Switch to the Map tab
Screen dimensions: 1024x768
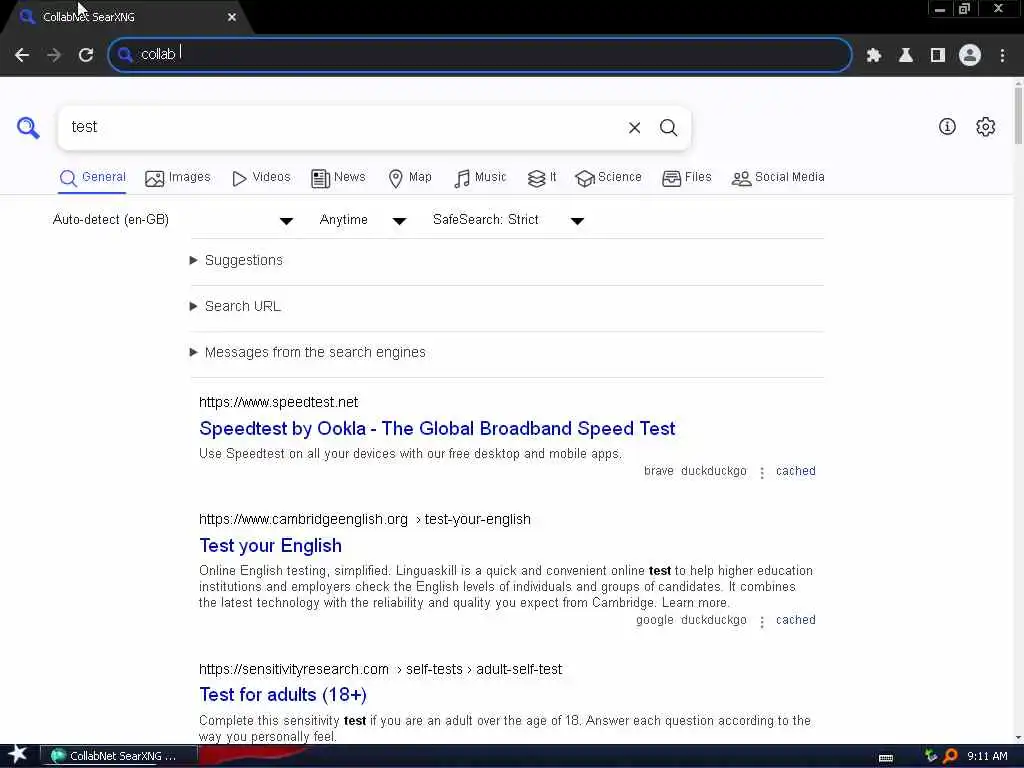410,178
